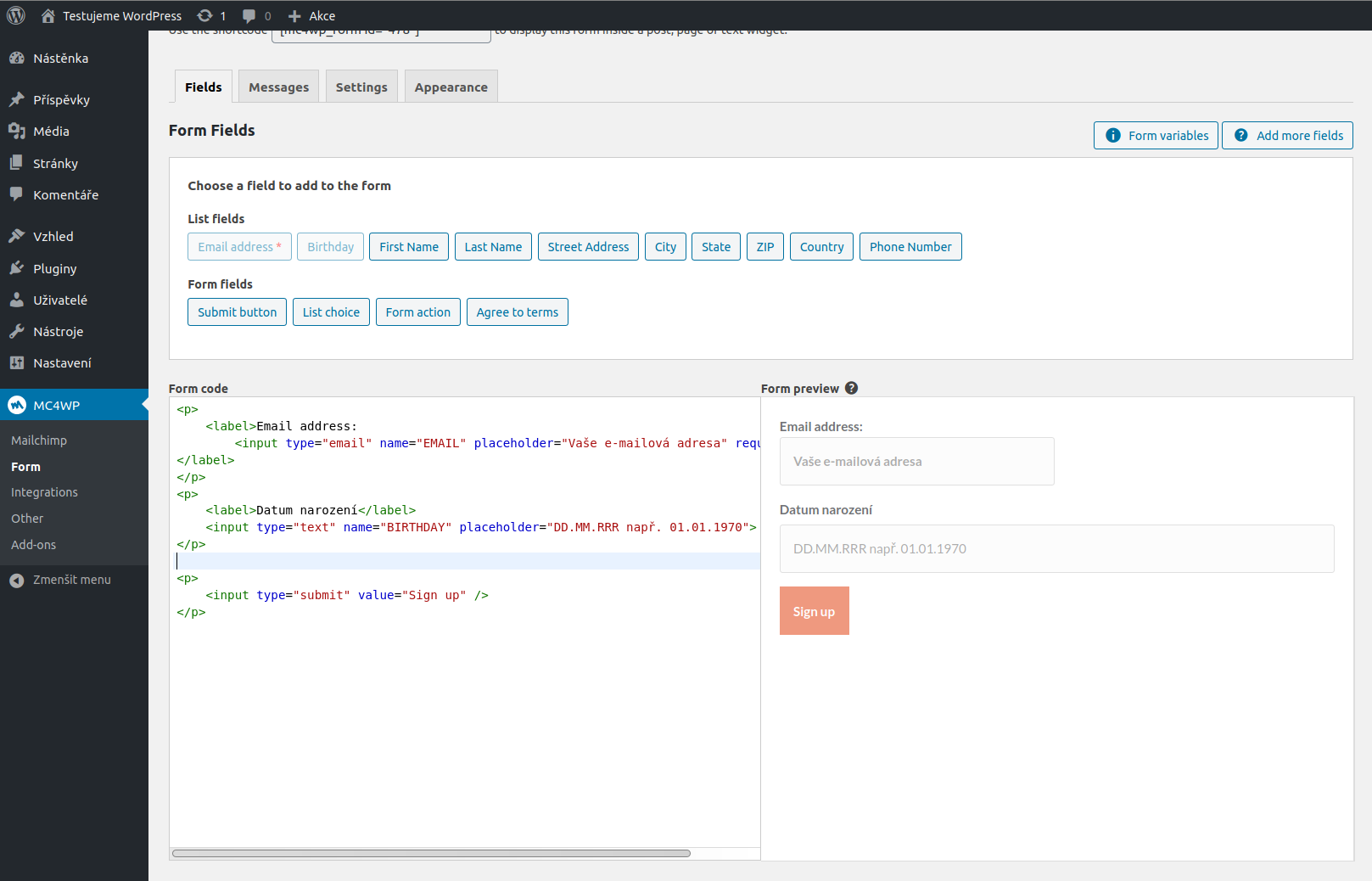Click the BIRTHDAY input line in code editor
Viewport: 1372px width, 881px height.
pyautogui.click(x=481, y=527)
